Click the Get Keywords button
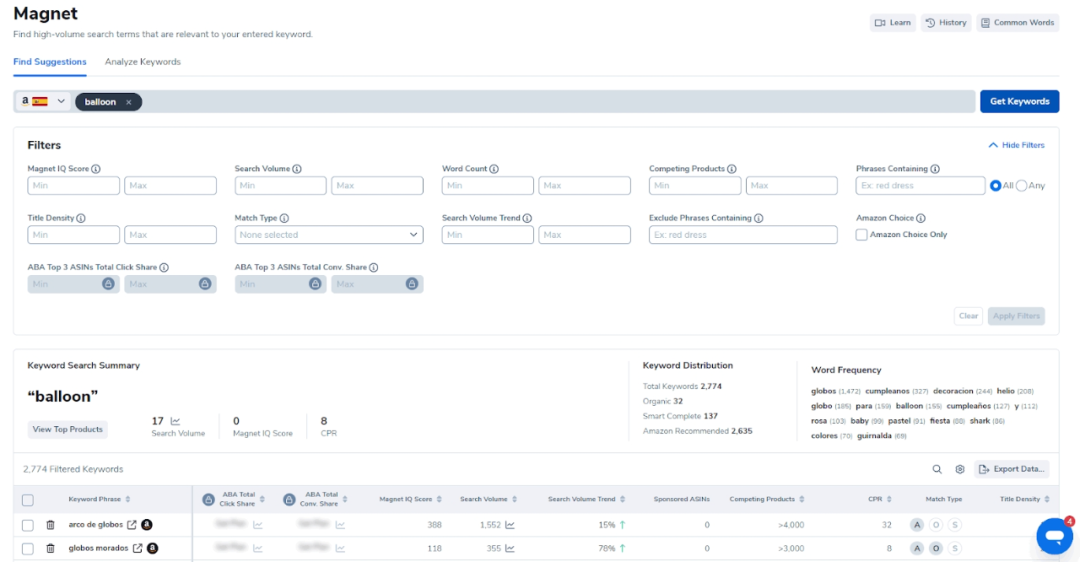This screenshot has height=562, width=1080. click(x=1019, y=102)
